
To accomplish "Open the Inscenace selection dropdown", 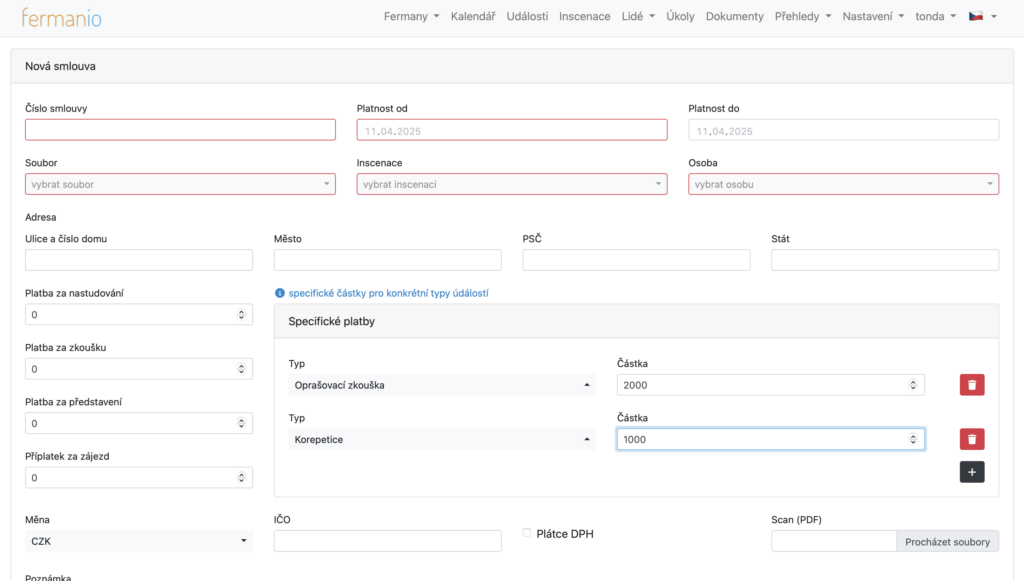I will [x=512, y=184].
